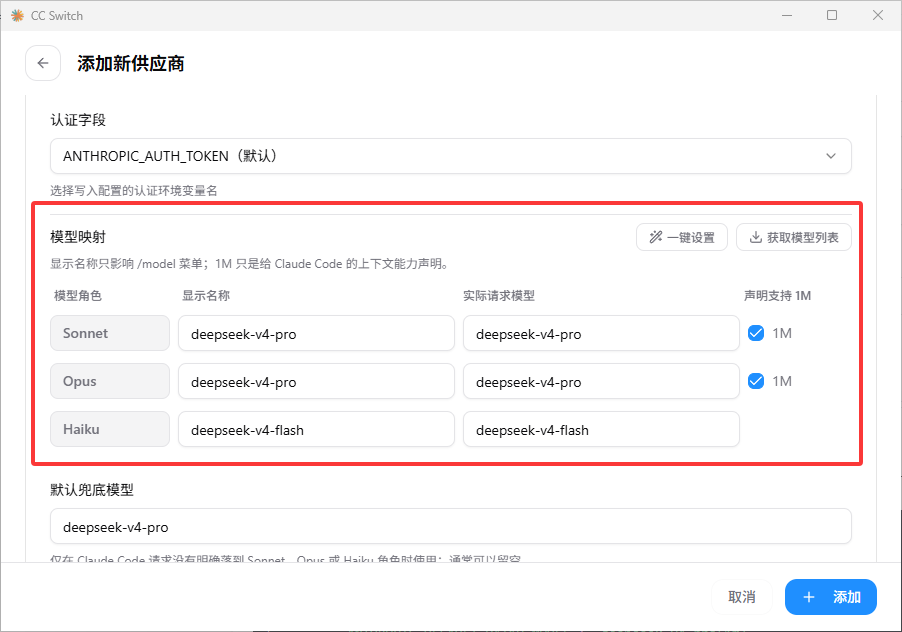
Task: Click the 选择写入配置的认证环境变量名 hint text
Action: (x=133, y=190)
